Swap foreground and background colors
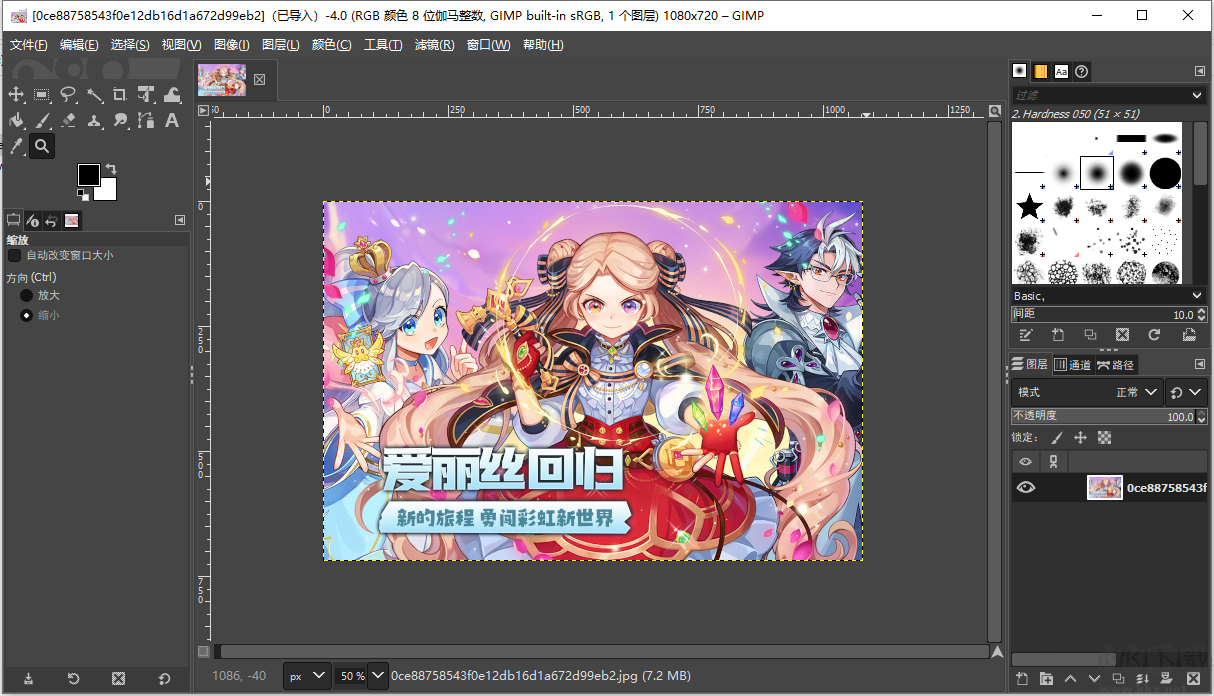The width and height of the screenshot is (1214, 696). [110, 166]
